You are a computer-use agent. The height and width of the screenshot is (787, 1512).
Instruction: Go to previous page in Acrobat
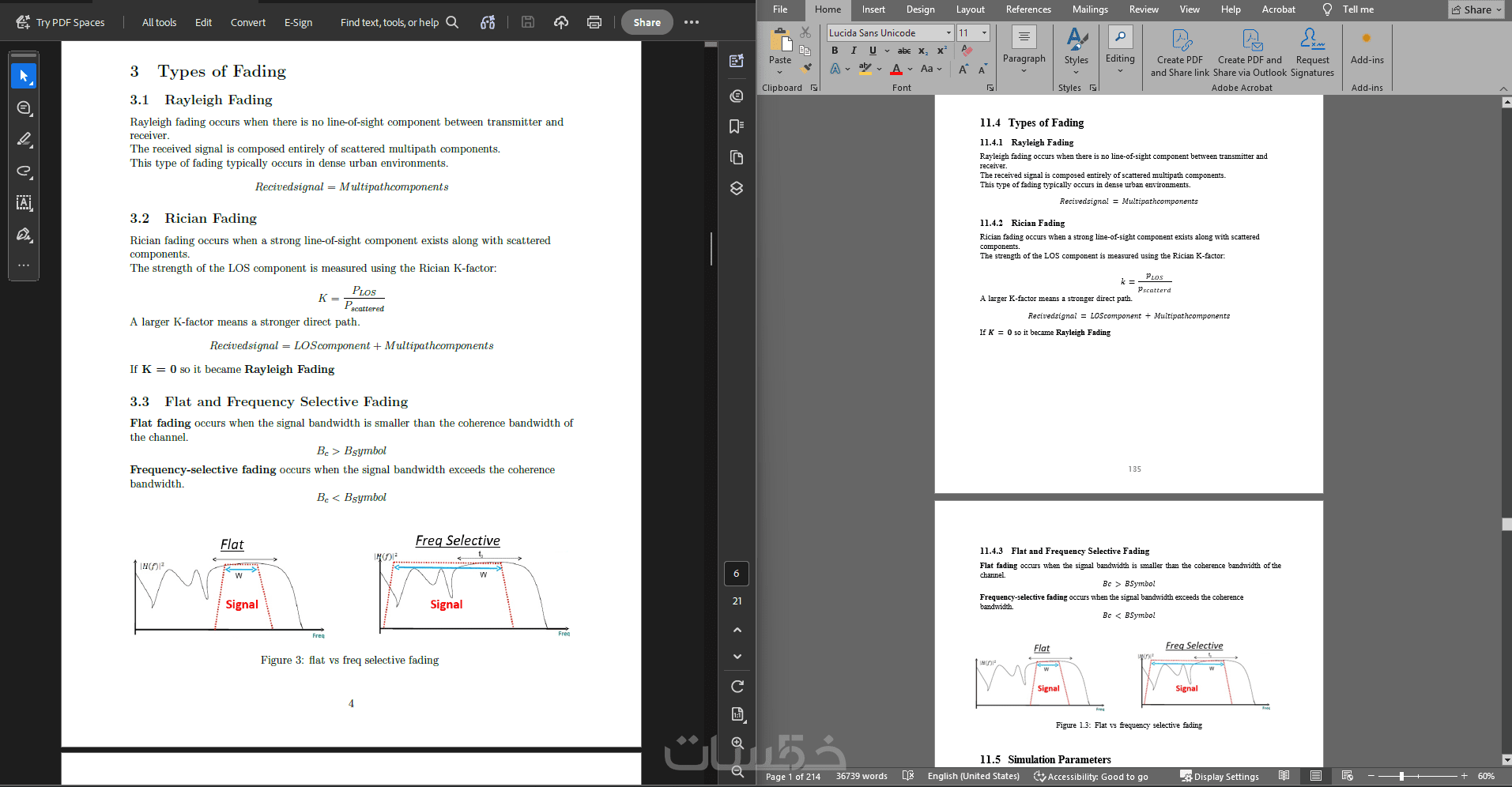[x=737, y=630]
